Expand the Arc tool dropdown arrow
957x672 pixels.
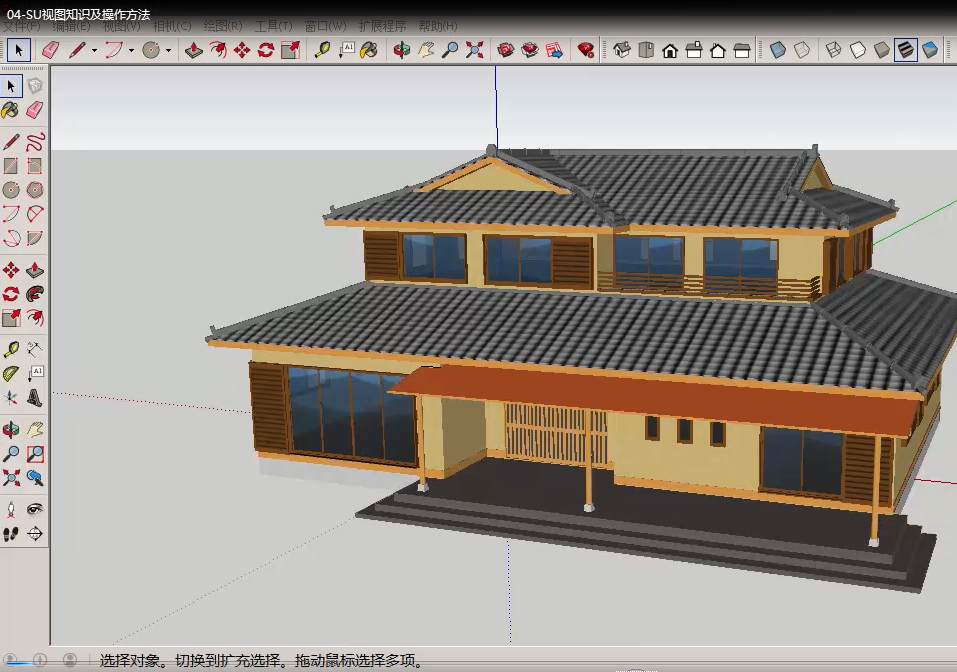pyautogui.click(x=130, y=50)
